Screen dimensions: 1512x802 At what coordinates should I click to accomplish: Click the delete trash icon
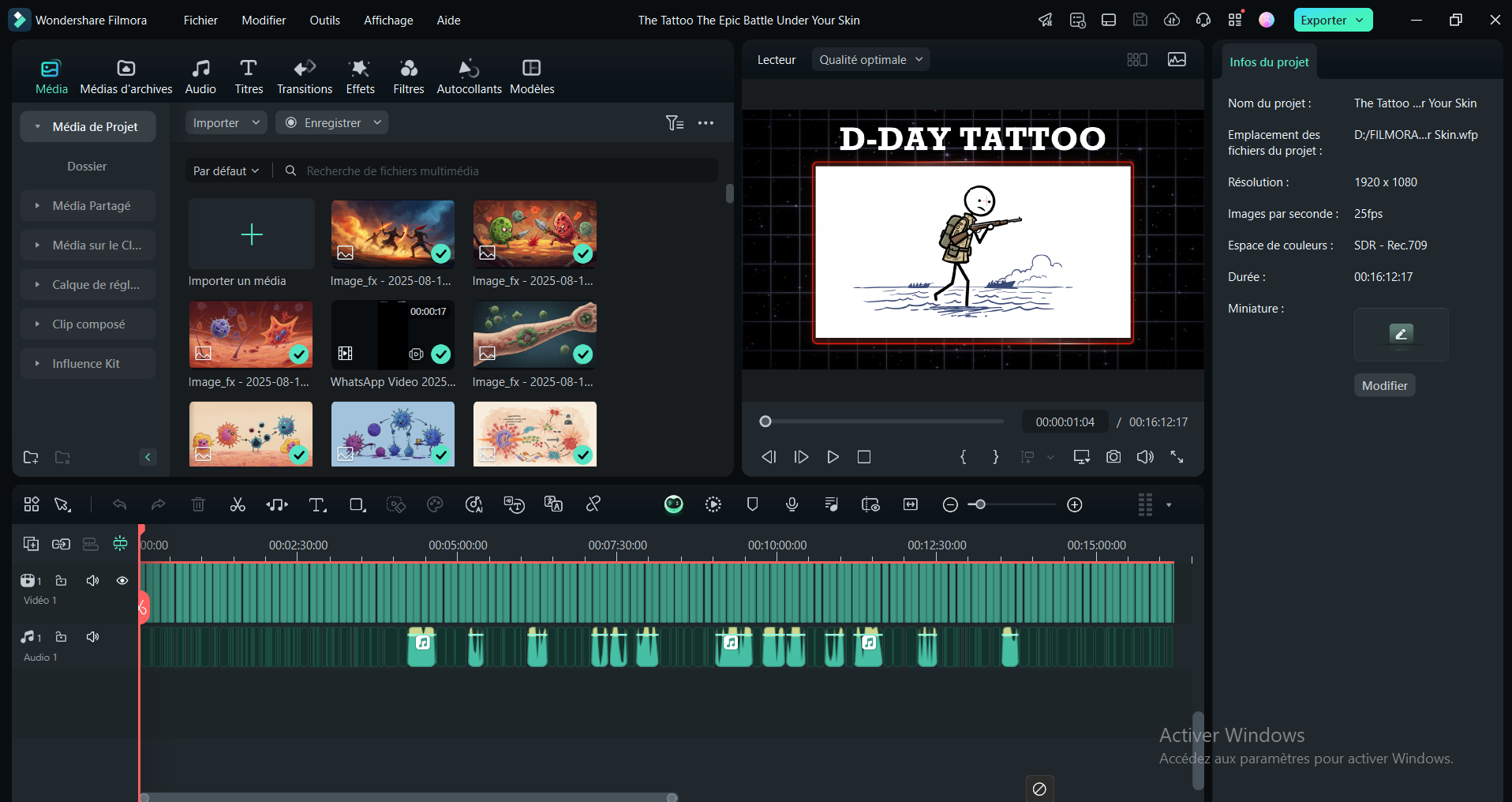click(x=198, y=505)
